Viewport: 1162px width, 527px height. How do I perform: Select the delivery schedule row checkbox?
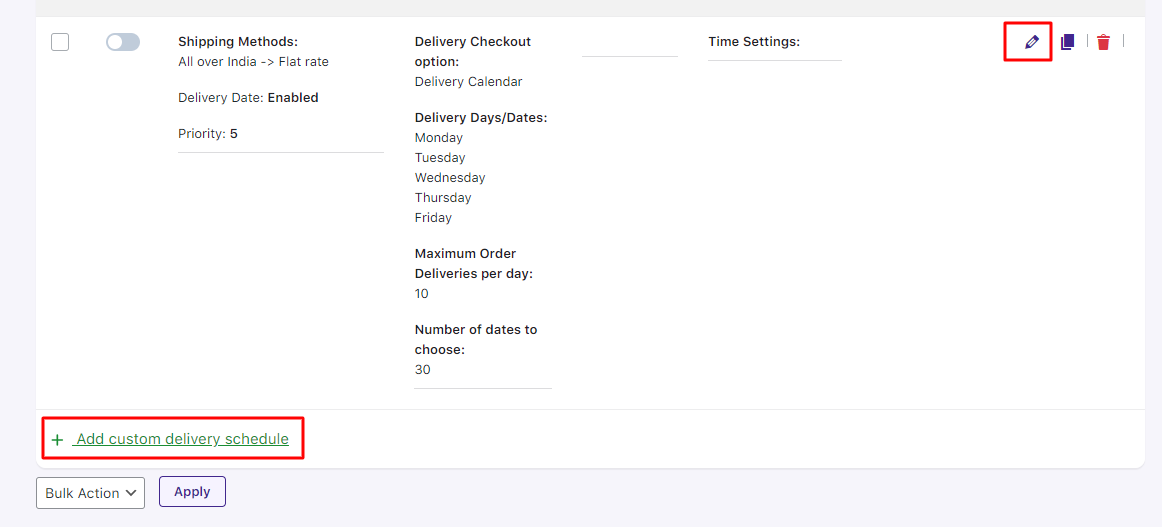click(60, 42)
